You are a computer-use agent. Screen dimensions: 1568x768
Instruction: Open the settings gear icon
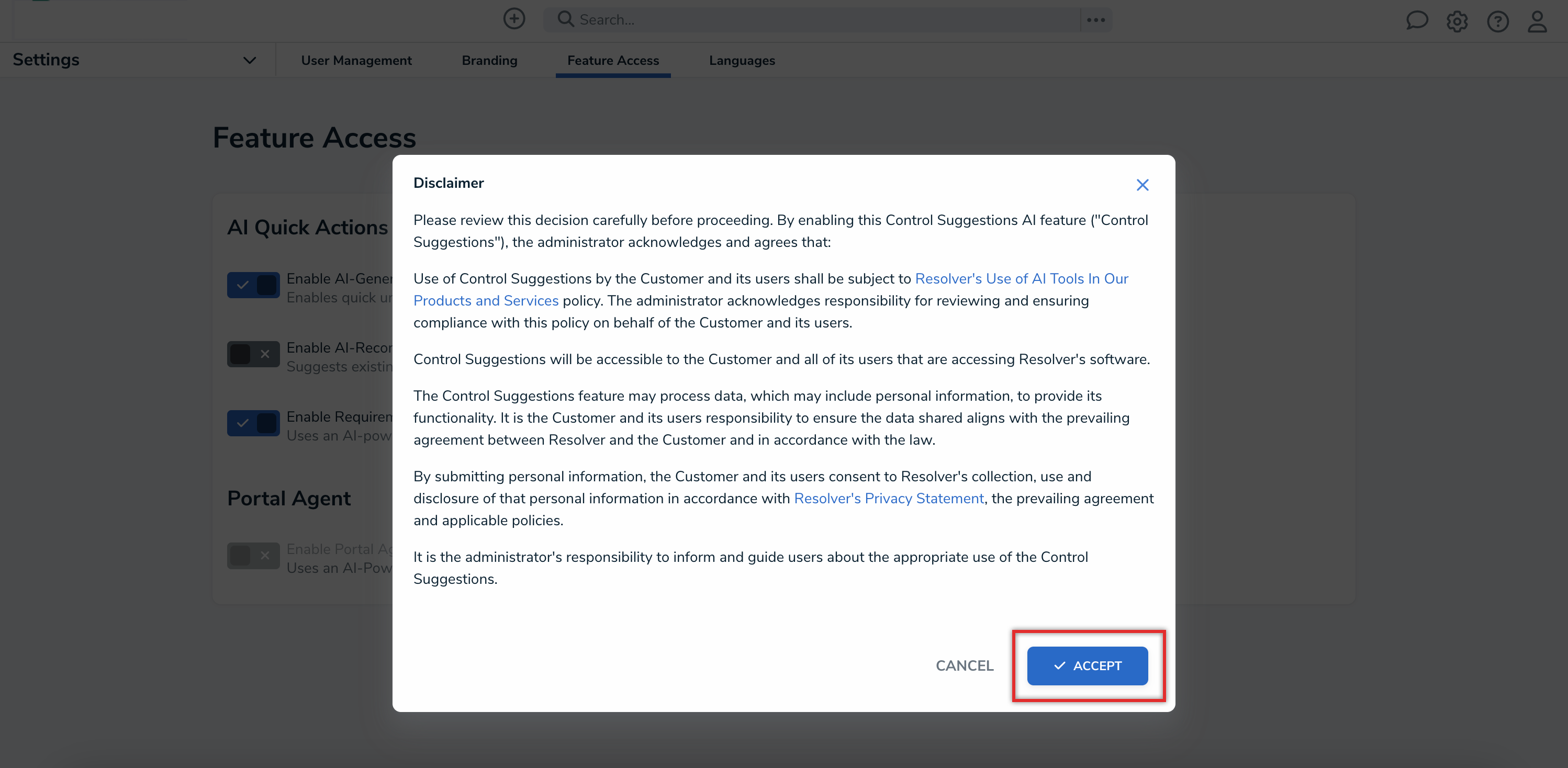coord(1457,22)
